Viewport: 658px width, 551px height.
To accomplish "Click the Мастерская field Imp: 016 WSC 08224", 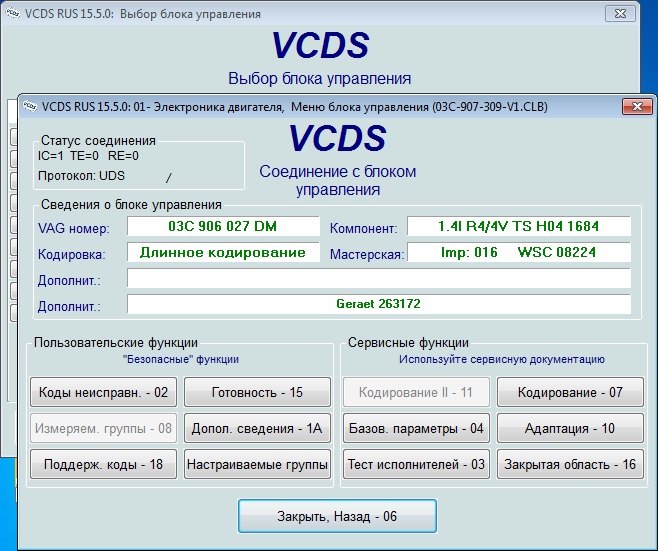I will click(519, 252).
